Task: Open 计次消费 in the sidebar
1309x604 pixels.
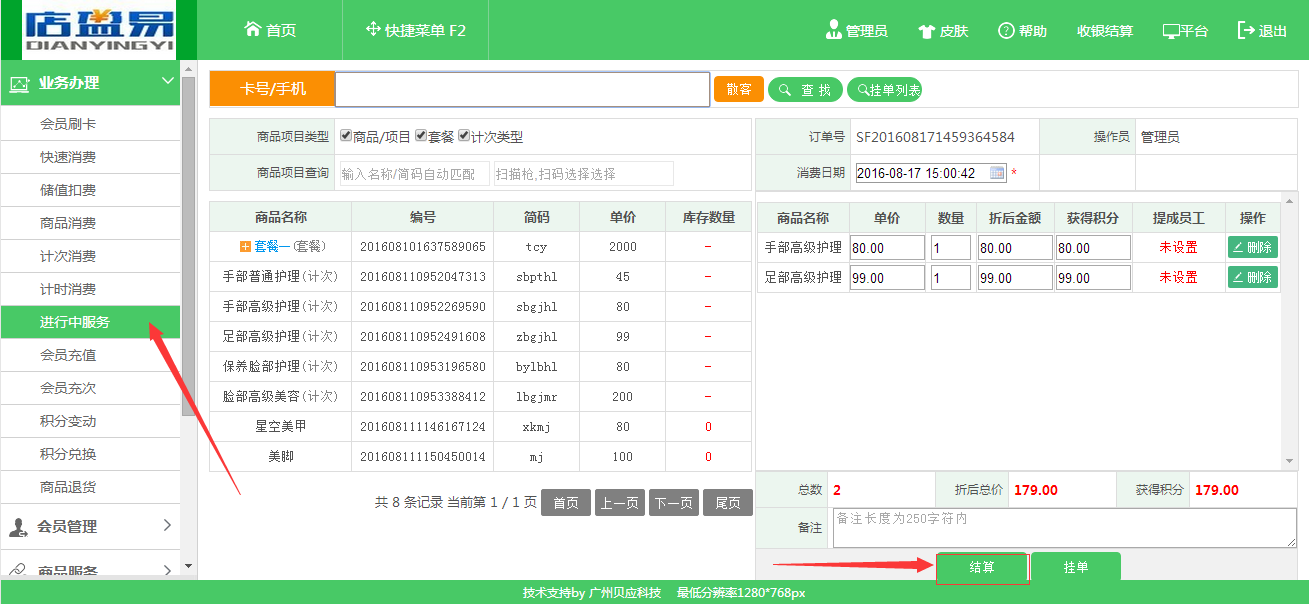Action: pos(90,256)
